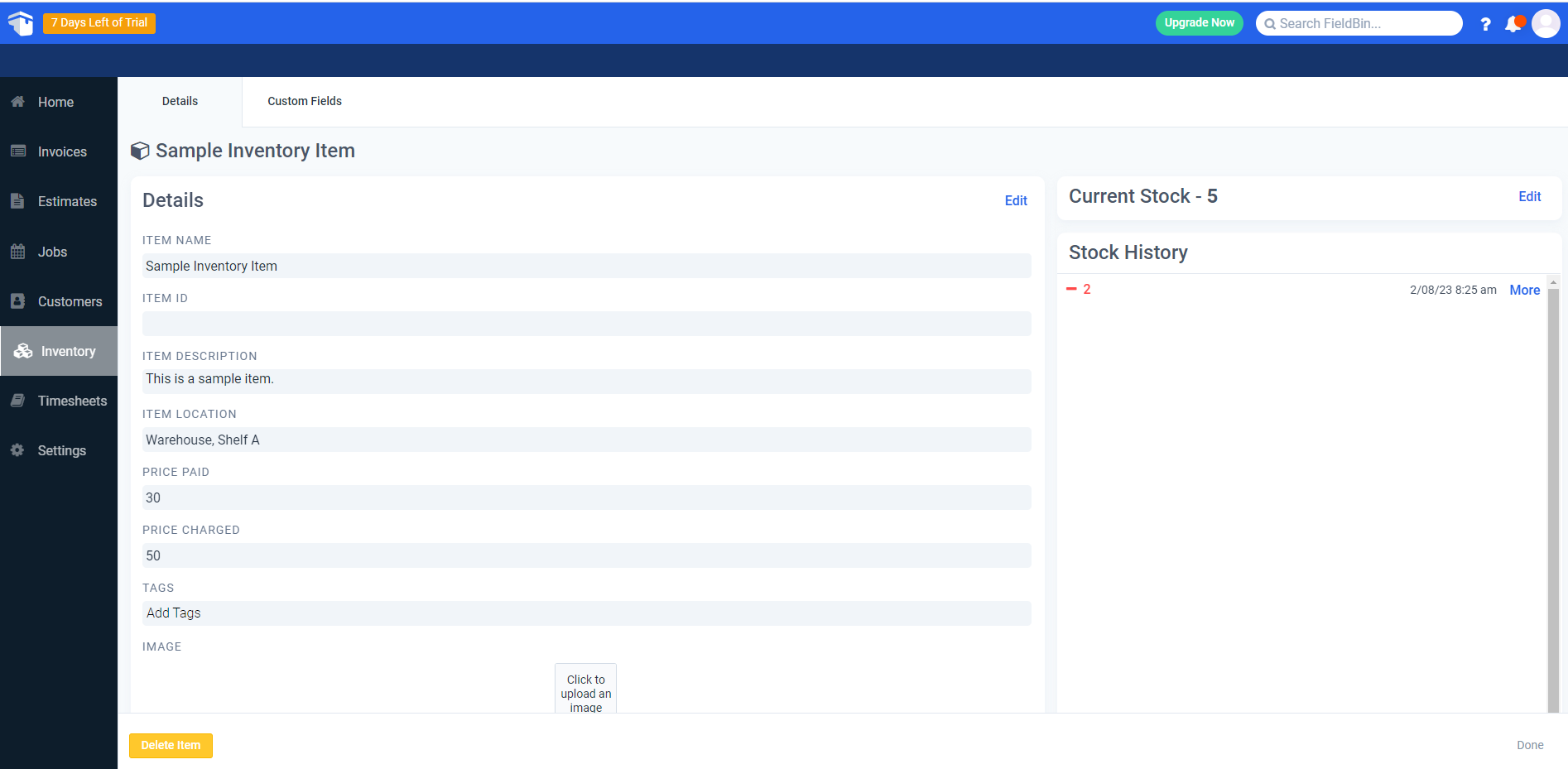Click the Estimates document icon in sidebar

(x=17, y=200)
